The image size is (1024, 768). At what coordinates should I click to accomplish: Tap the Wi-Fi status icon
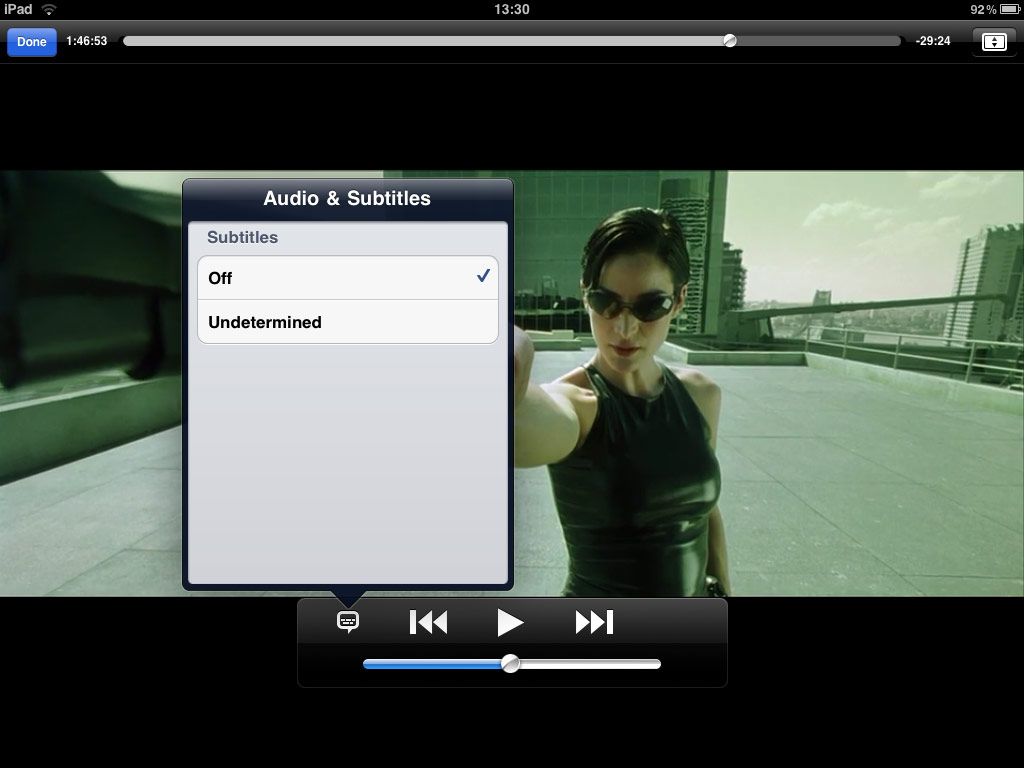(x=48, y=9)
